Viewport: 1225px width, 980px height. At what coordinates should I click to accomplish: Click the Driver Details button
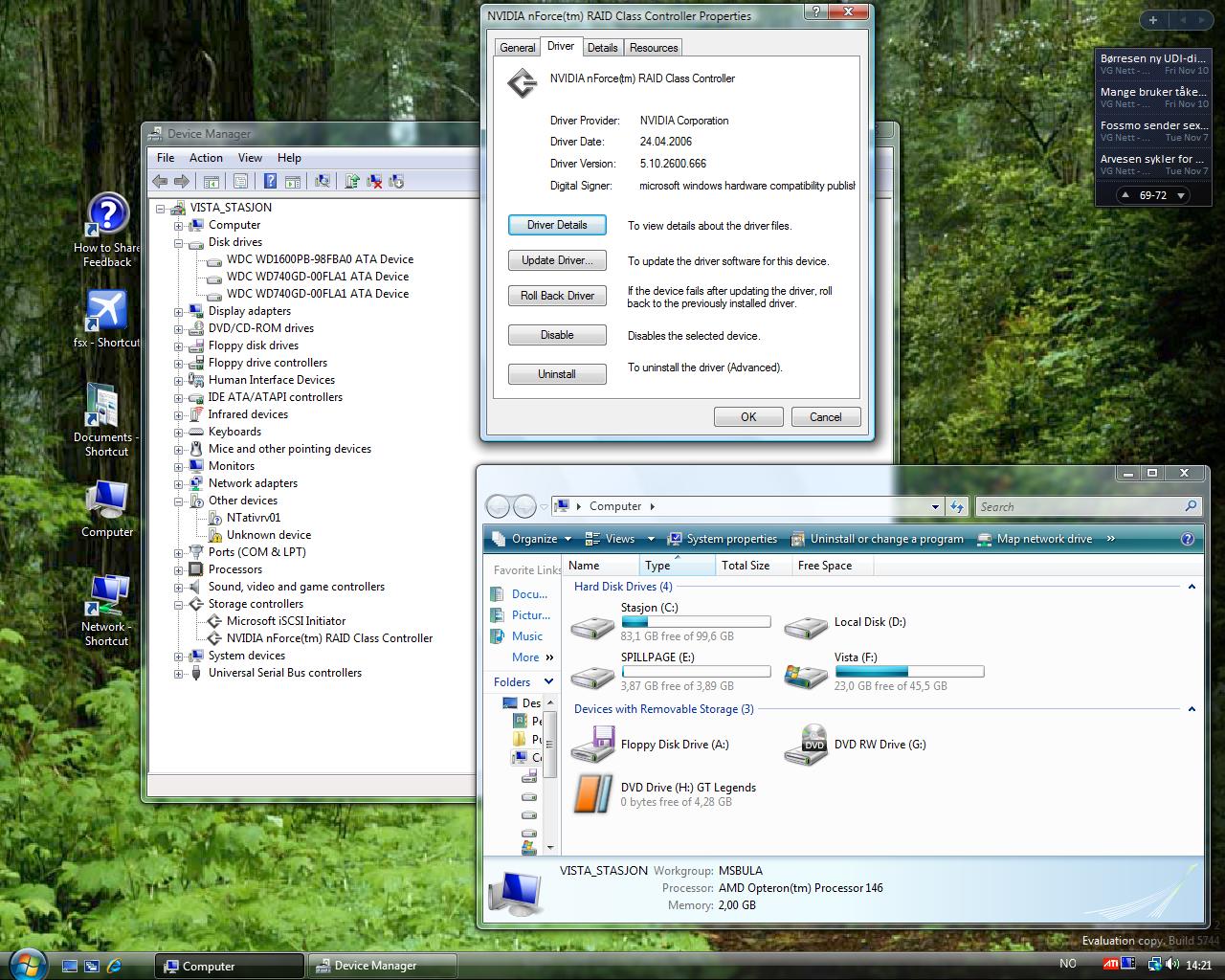(557, 225)
